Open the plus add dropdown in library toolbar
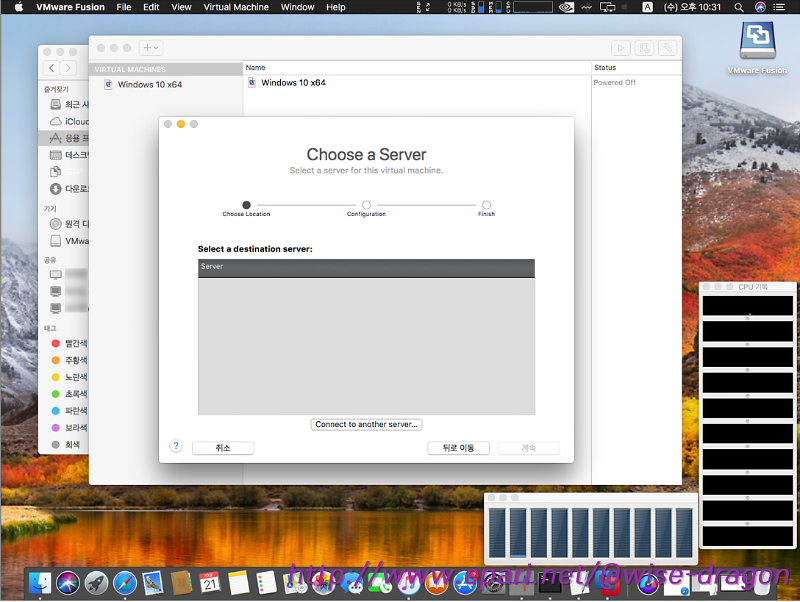Screen dimensions: 800x602 pos(151,48)
